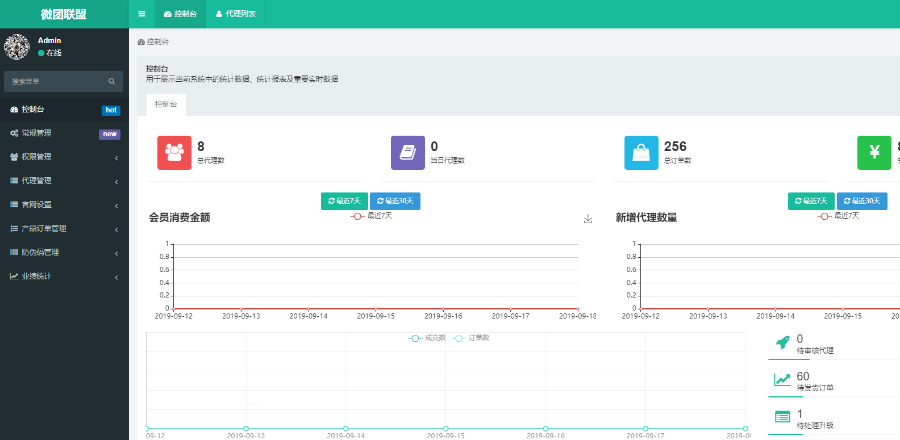
Task: Click the red total agents icon
Action: (174, 153)
